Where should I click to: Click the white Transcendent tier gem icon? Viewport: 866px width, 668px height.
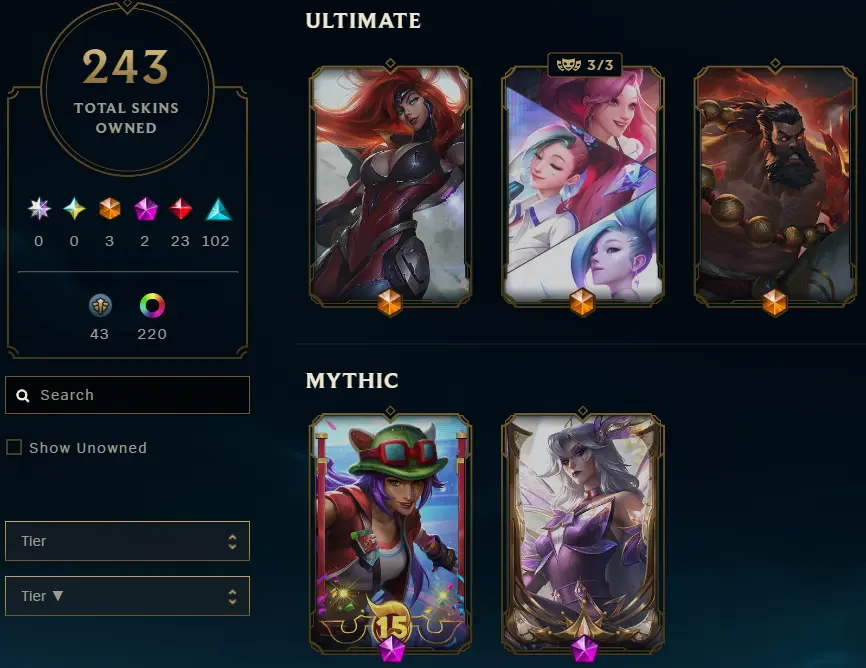[x=39, y=209]
